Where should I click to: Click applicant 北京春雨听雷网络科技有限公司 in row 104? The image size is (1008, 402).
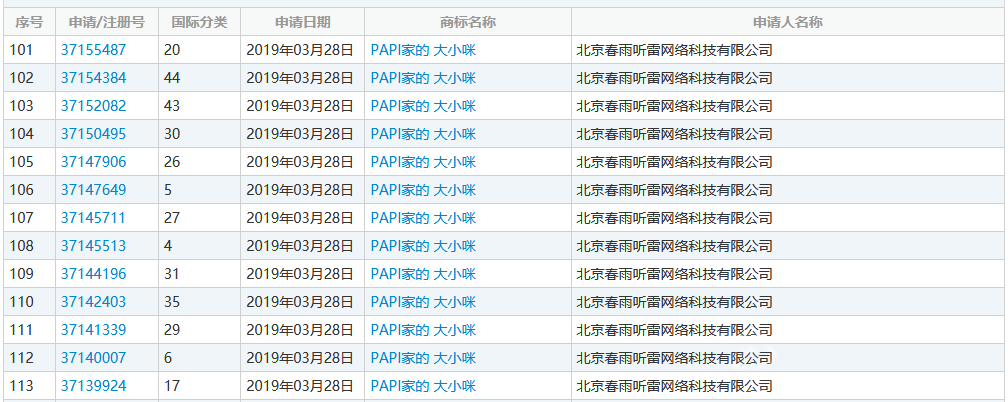click(674, 134)
